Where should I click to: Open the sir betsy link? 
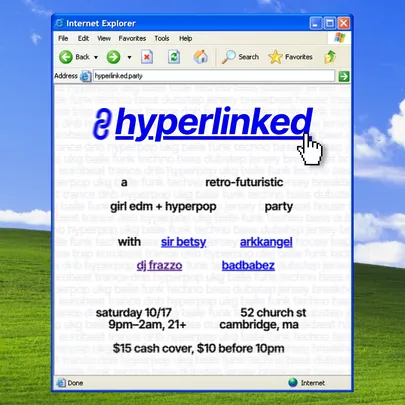coord(183,242)
